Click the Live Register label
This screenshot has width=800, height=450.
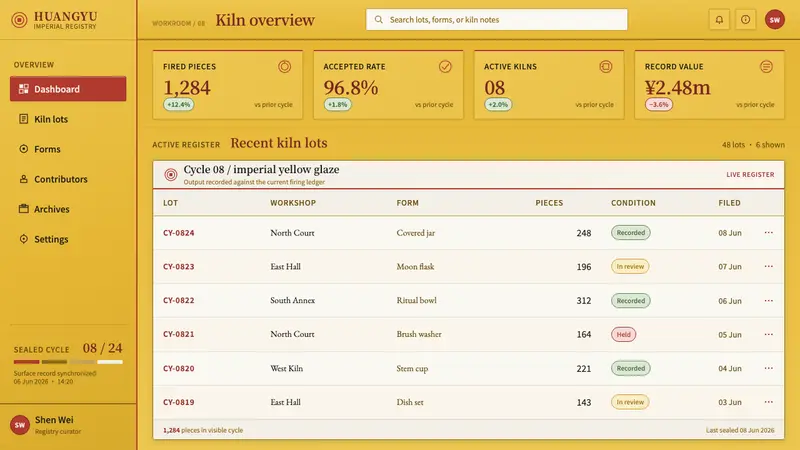750,174
